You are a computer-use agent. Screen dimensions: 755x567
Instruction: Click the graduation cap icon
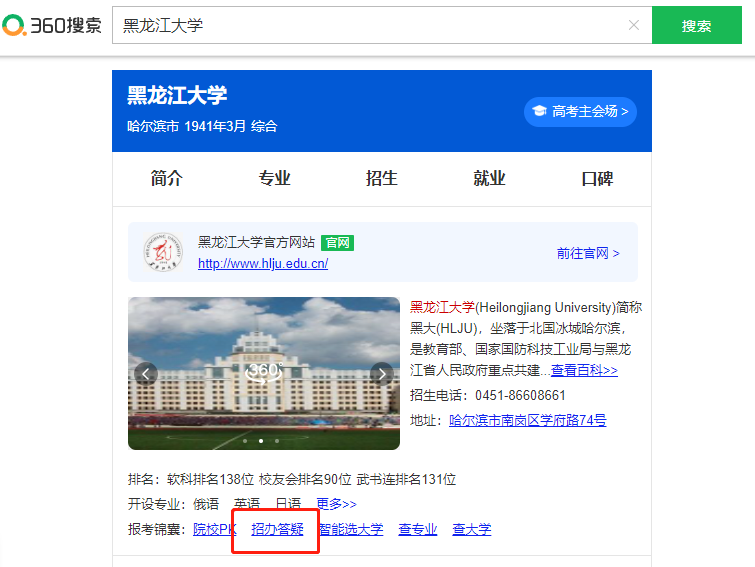coord(539,111)
